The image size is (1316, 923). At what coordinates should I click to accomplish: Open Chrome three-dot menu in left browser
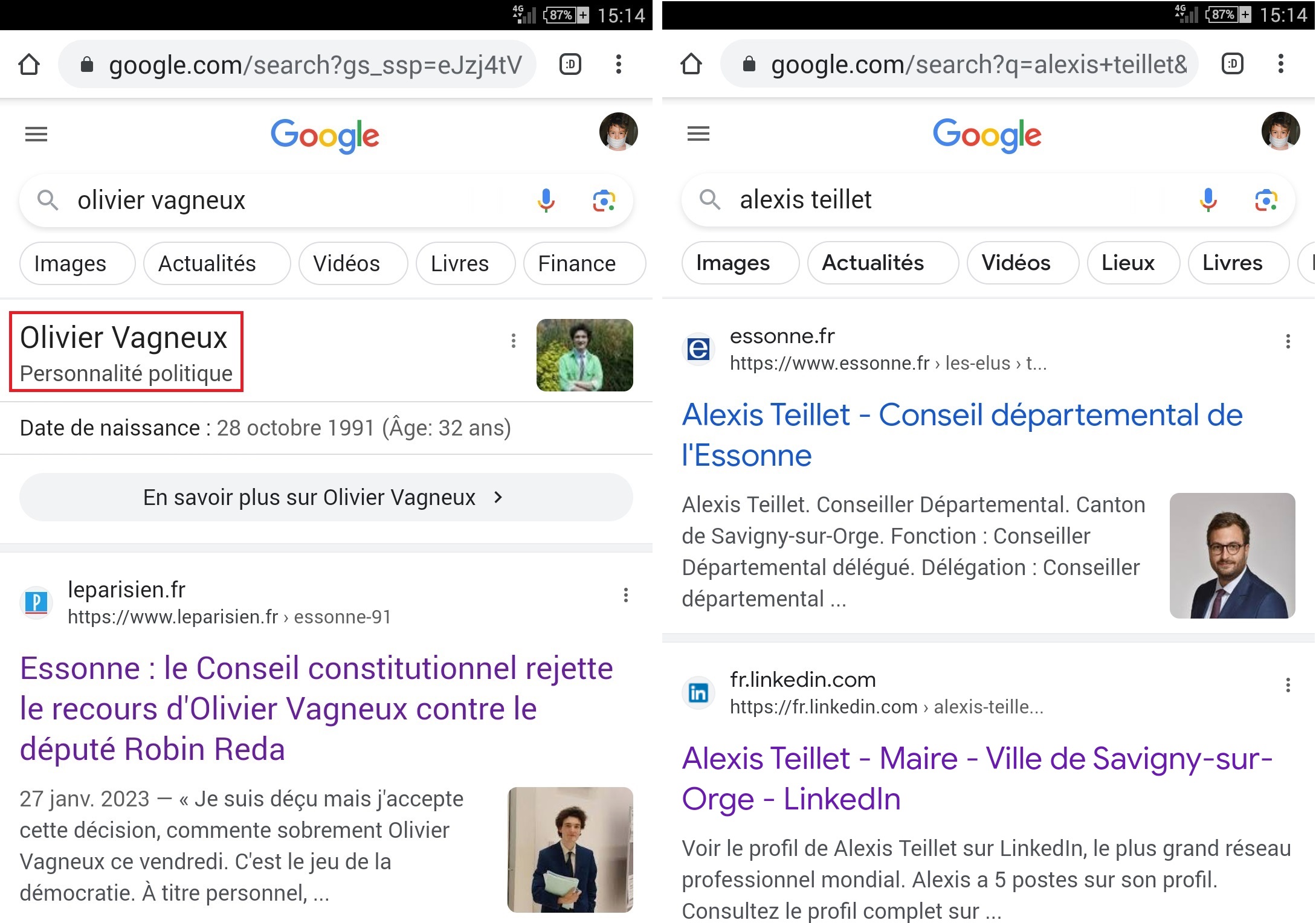click(618, 64)
